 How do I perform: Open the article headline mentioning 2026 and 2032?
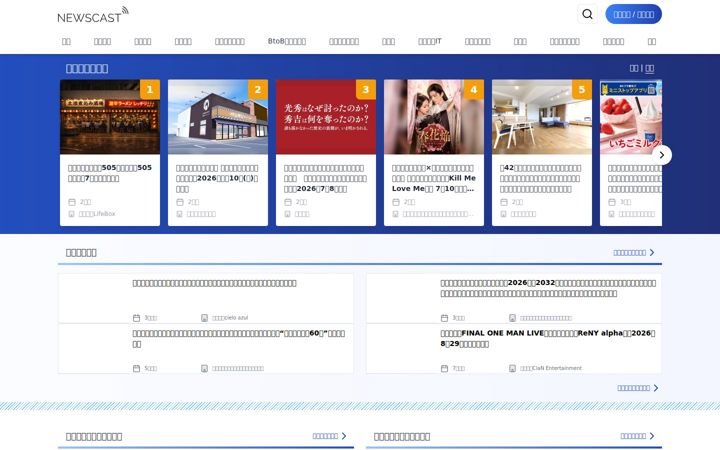[x=548, y=288]
